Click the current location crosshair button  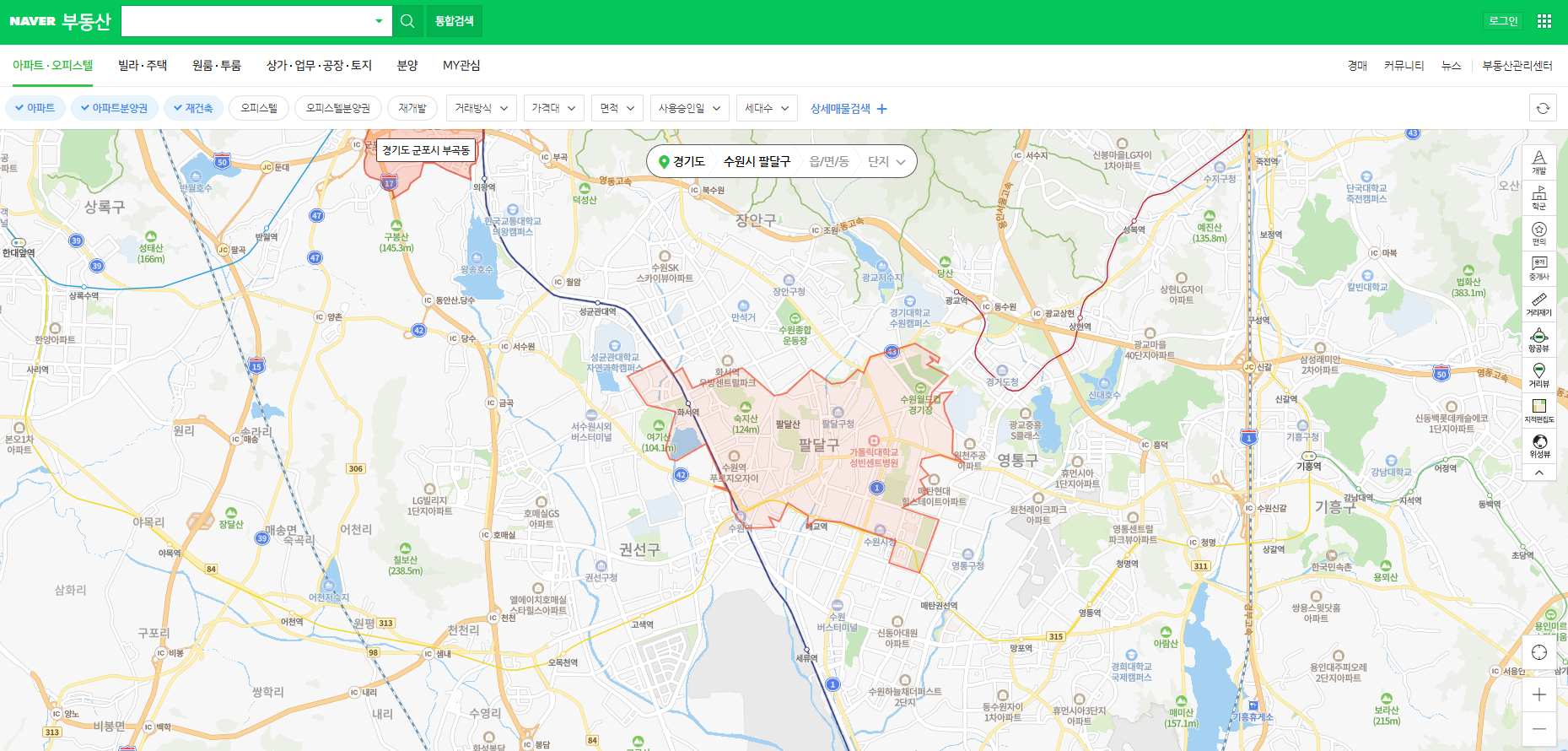click(x=1539, y=652)
